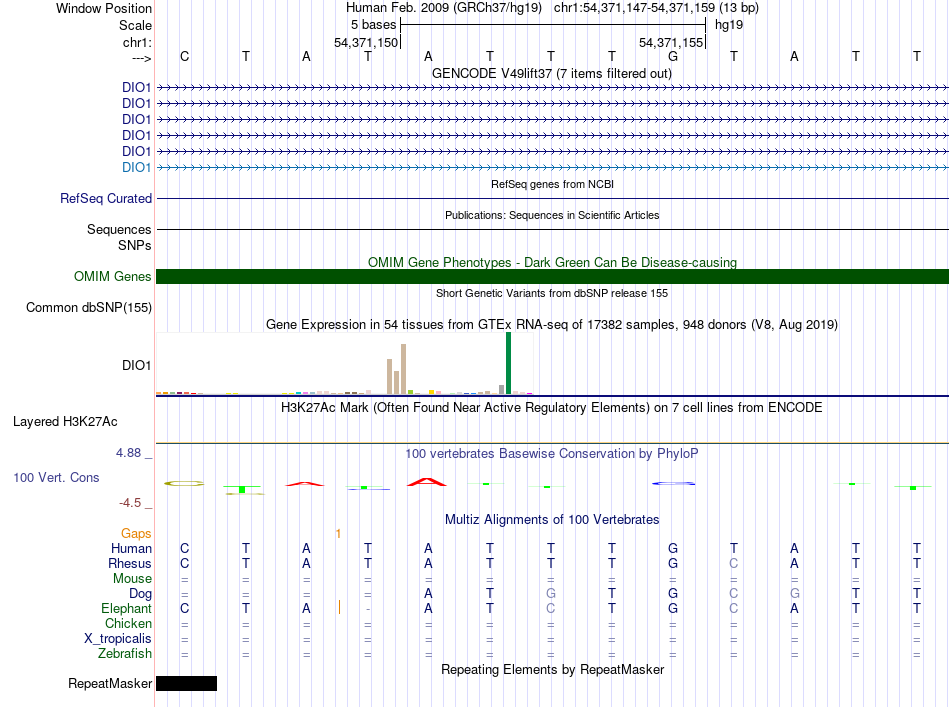Click the 'chr1:' label
950x707 pixels.
(x=137, y=42)
